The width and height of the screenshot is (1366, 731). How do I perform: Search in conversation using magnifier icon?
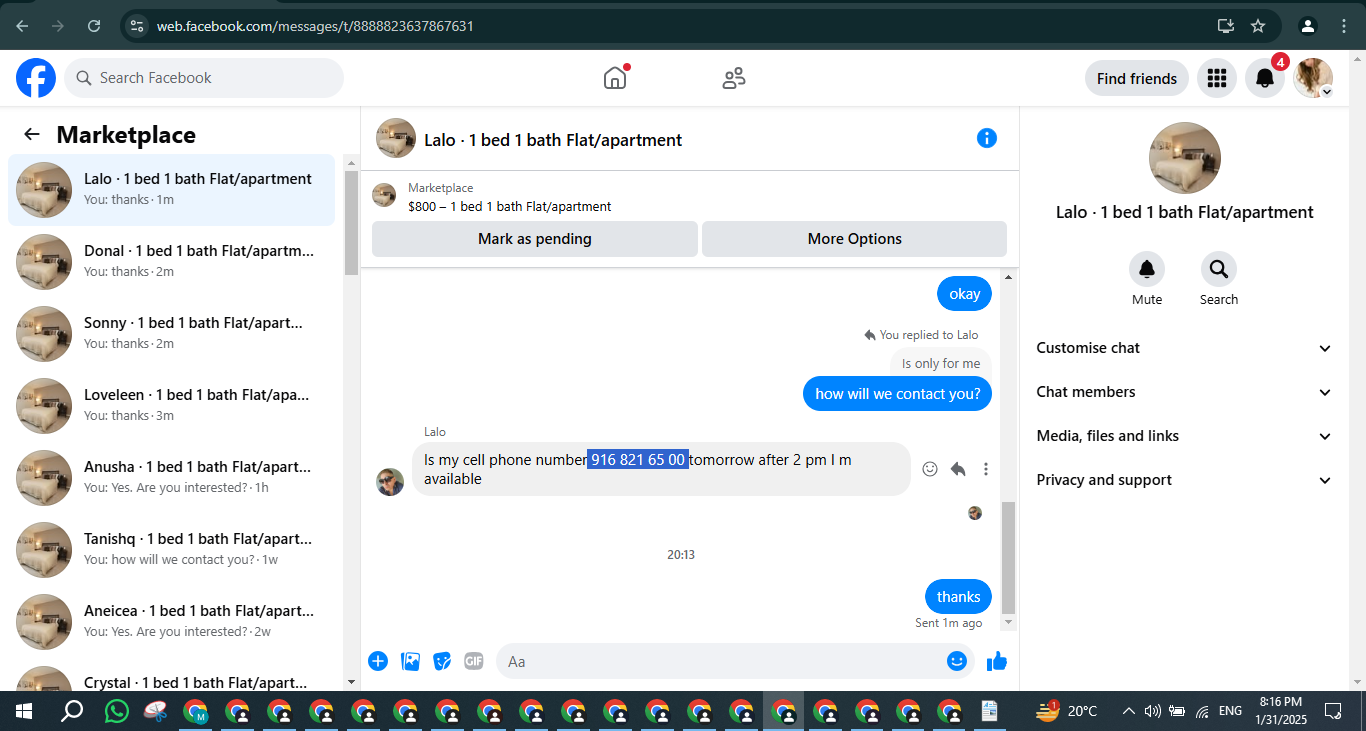click(x=1219, y=269)
